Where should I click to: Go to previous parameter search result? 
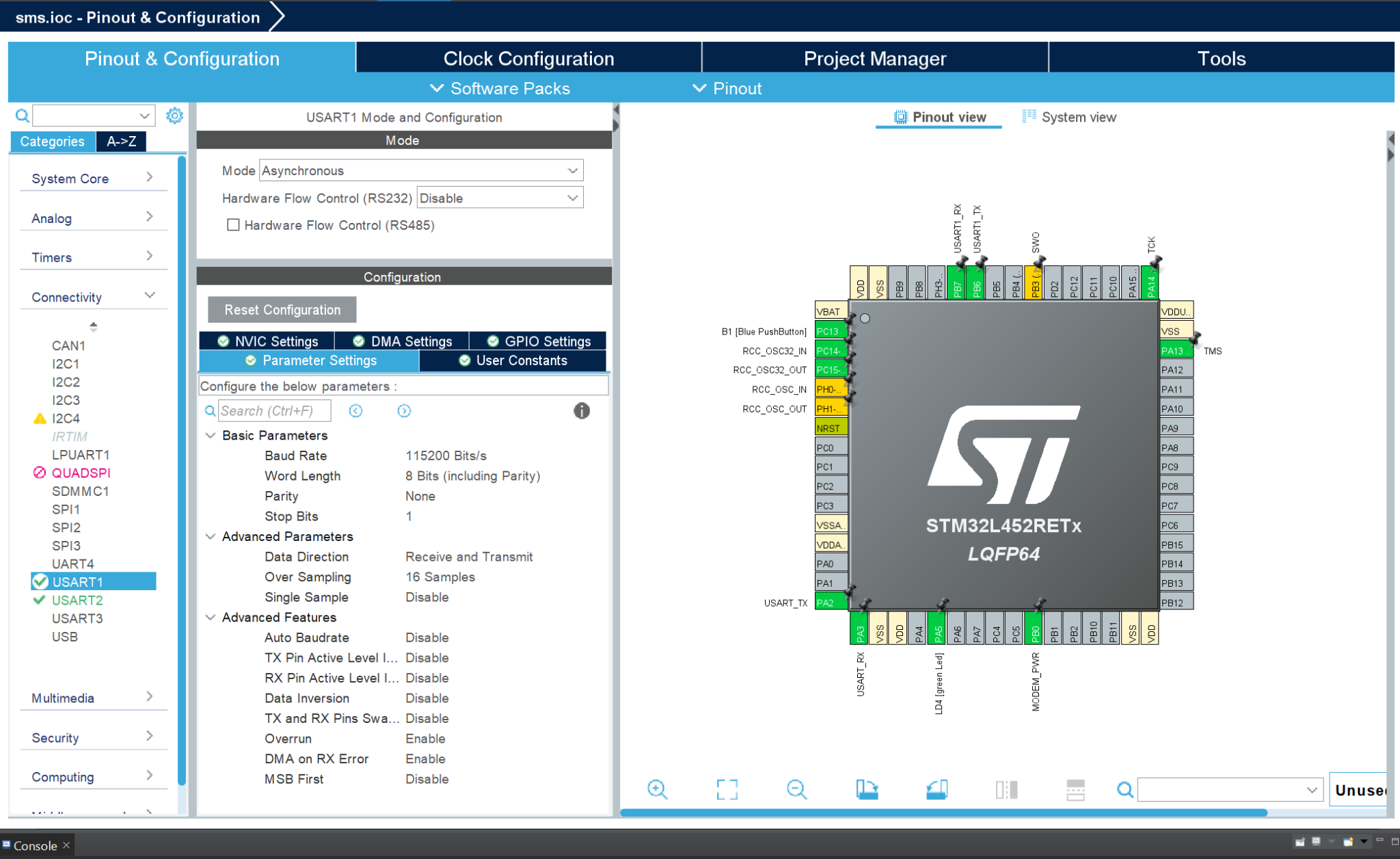click(356, 410)
